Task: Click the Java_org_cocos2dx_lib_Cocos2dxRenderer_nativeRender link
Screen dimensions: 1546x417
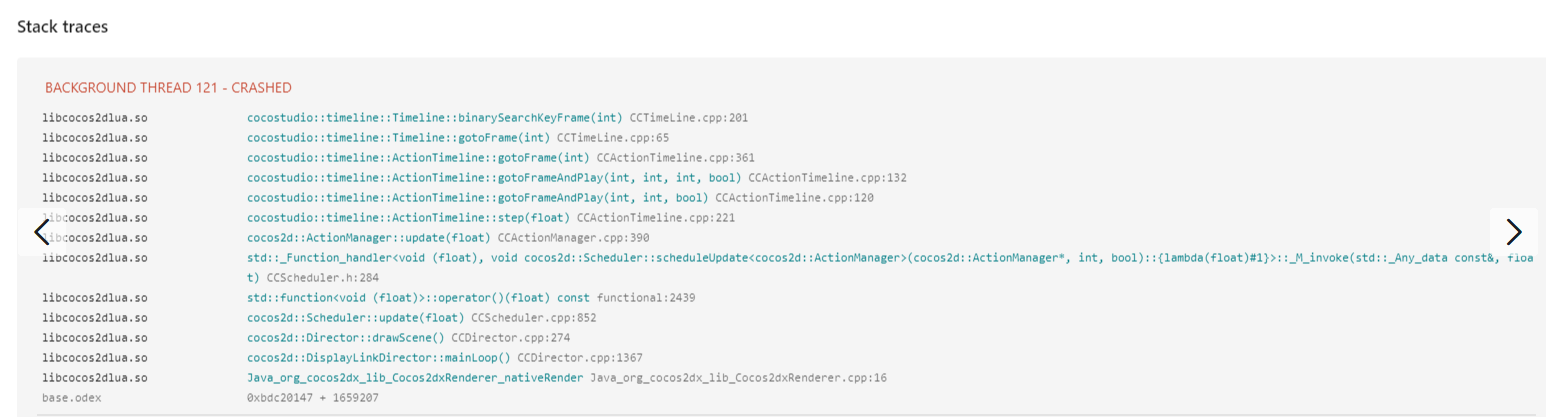Action: [415, 378]
